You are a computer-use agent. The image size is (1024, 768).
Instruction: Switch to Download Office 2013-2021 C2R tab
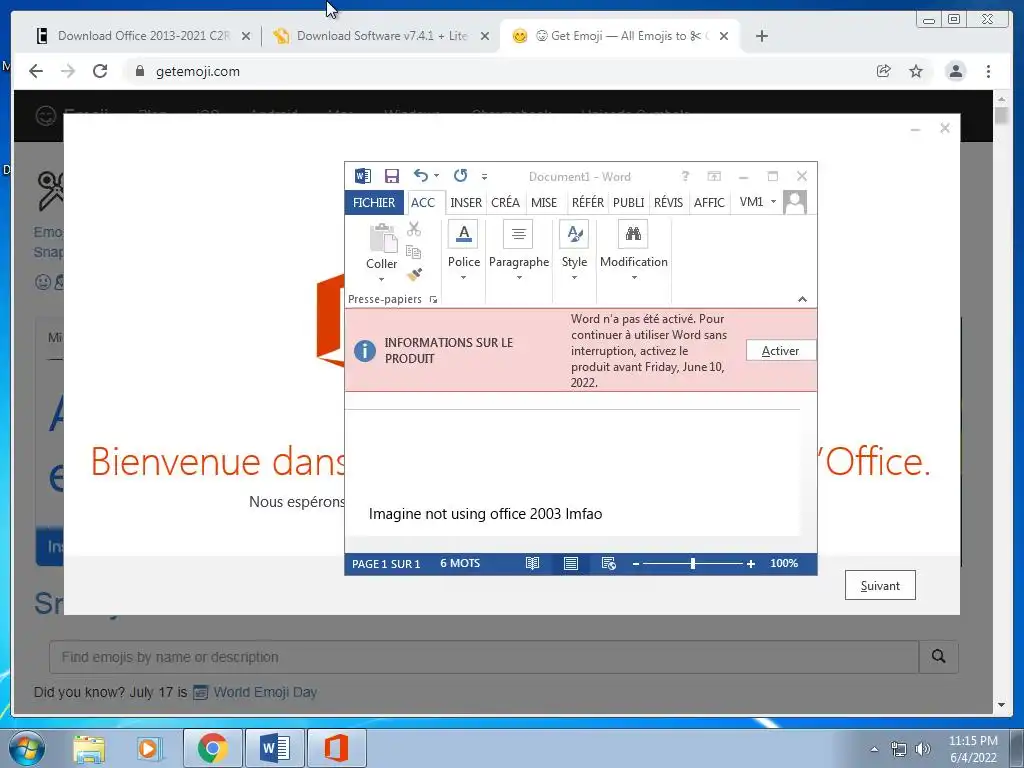tap(143, 36)
